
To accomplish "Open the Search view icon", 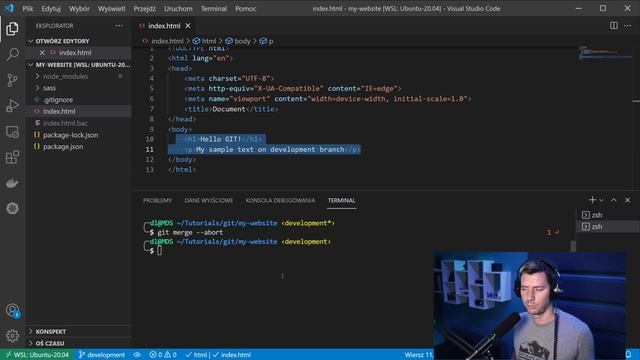I will [x=12, y=54].
